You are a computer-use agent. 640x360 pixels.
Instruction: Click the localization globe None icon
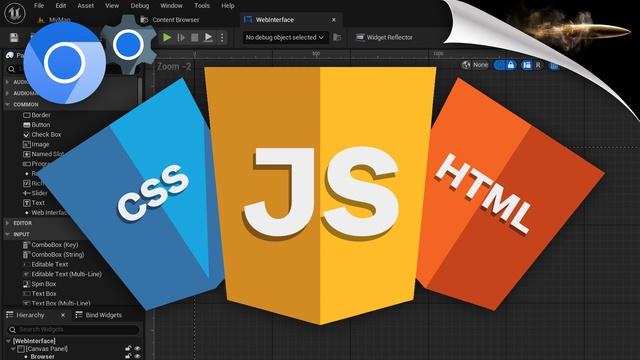pyautogui.click(x=466, y=65)
